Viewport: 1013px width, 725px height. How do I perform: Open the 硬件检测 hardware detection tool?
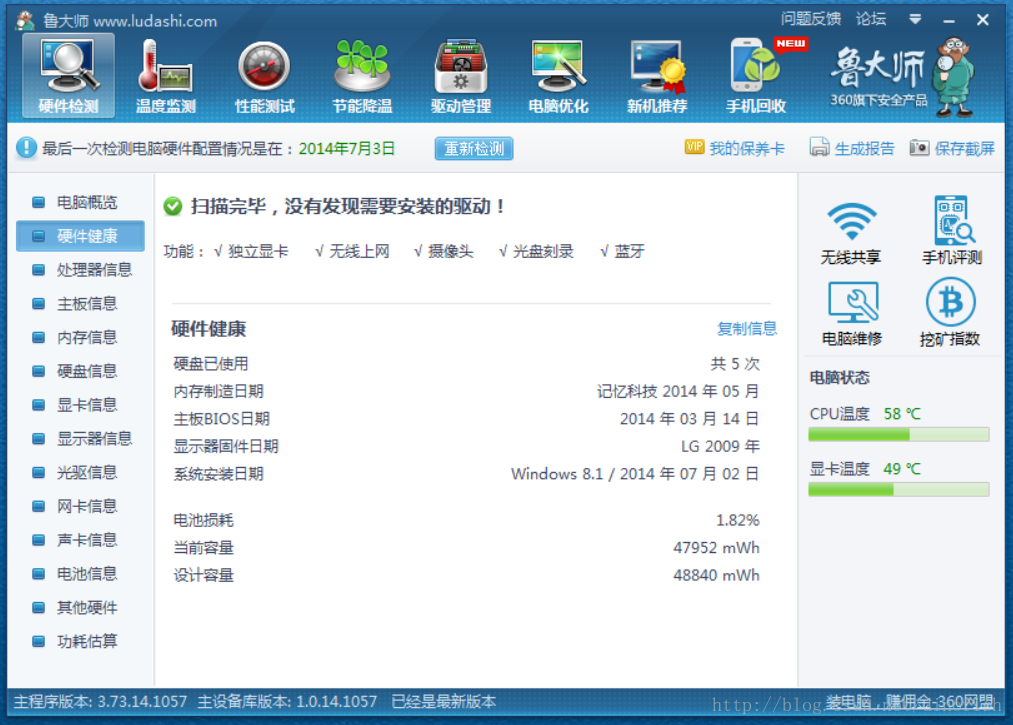click(x=68, y=76)
